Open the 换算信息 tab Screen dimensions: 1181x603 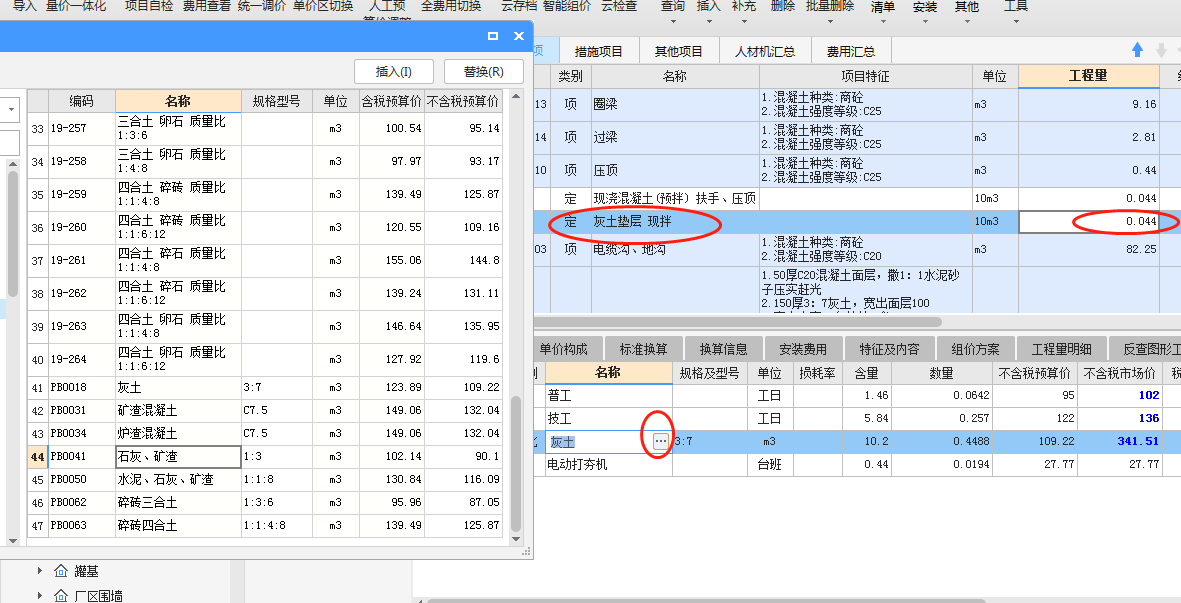(724, 349)
